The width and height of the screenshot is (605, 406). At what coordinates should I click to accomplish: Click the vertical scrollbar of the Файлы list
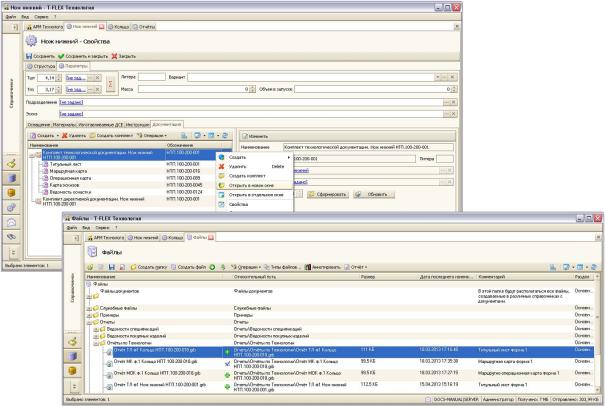(597, 334)
